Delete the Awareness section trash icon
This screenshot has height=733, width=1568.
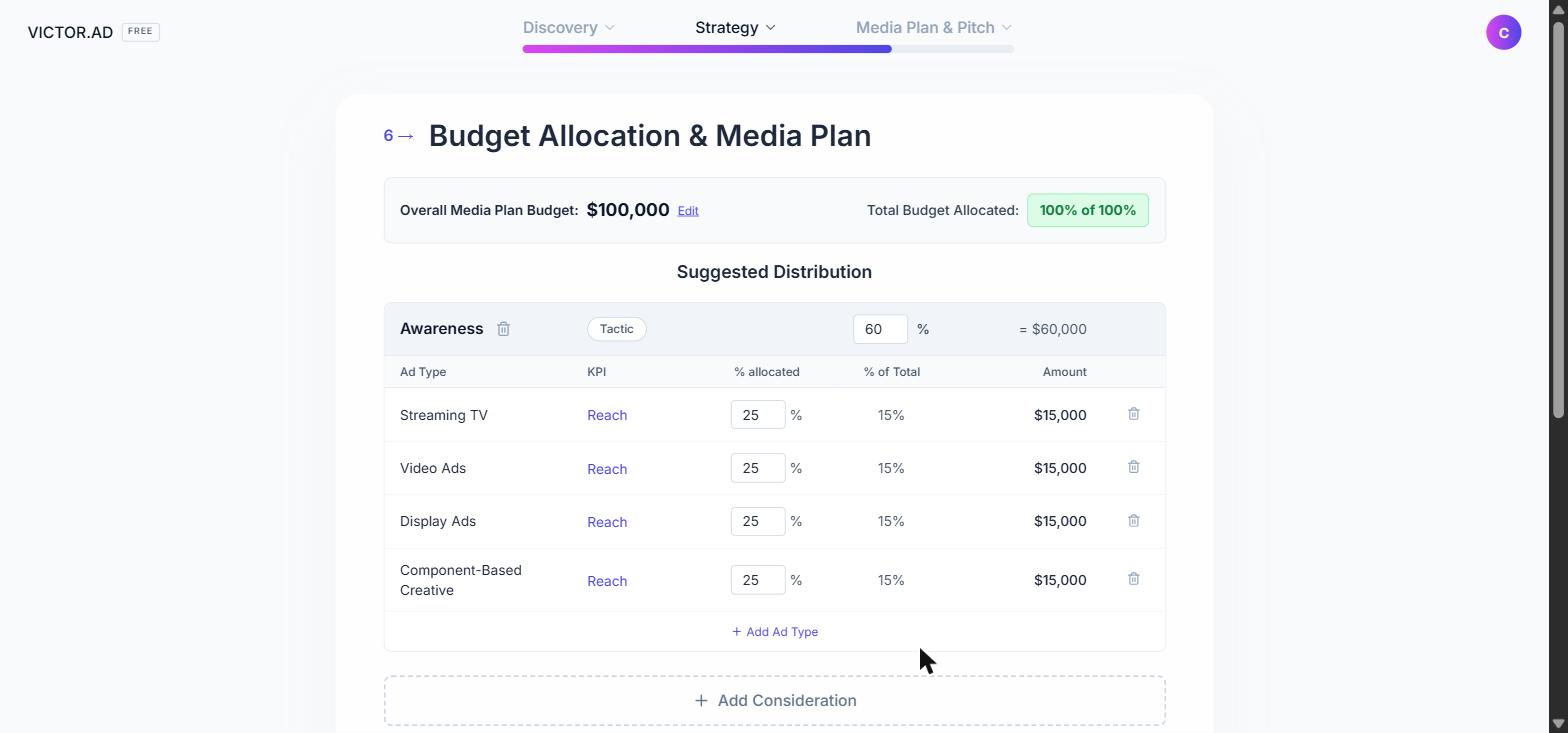coord(504,329)
